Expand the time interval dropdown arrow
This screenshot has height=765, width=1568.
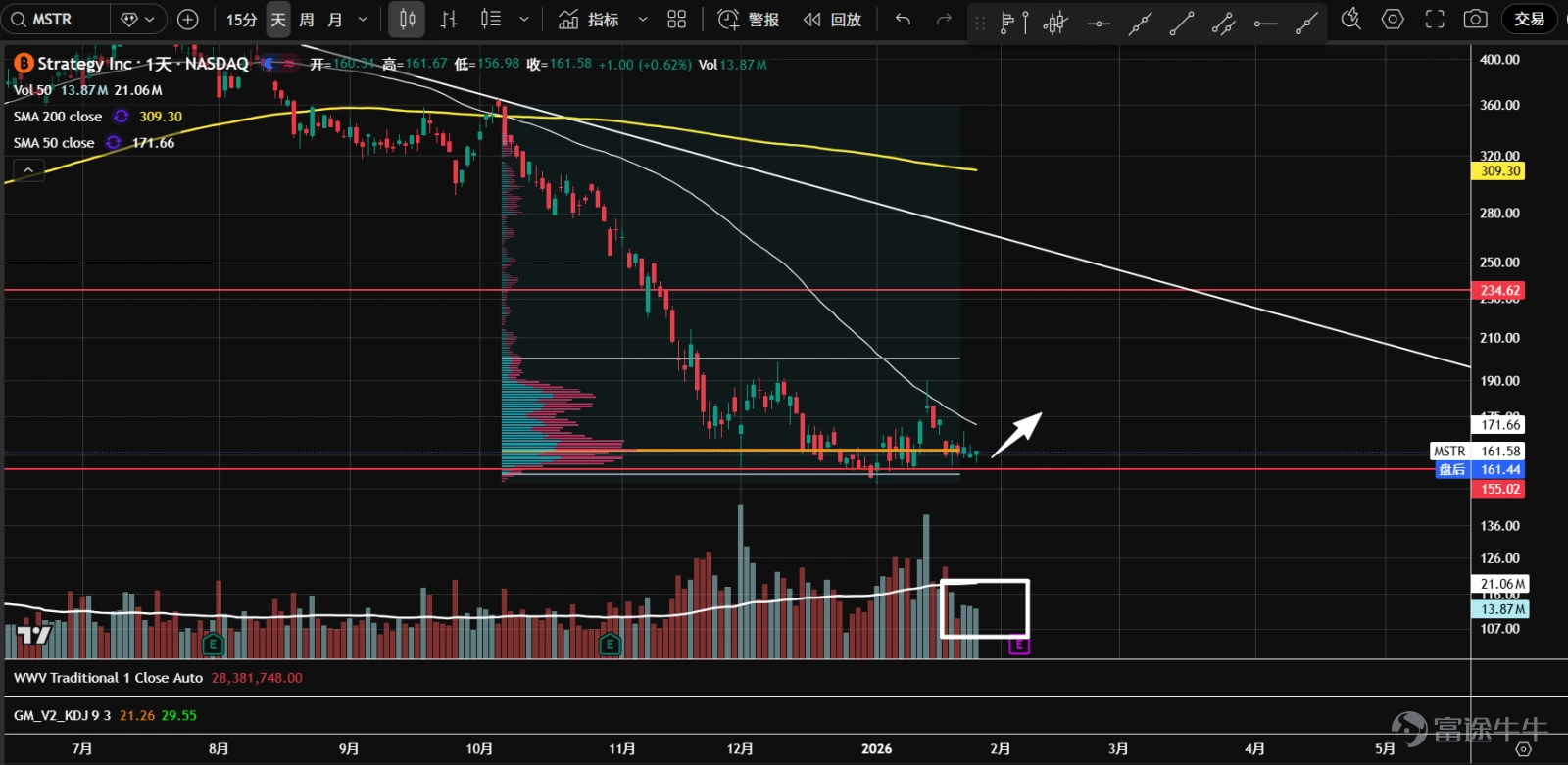363,20
